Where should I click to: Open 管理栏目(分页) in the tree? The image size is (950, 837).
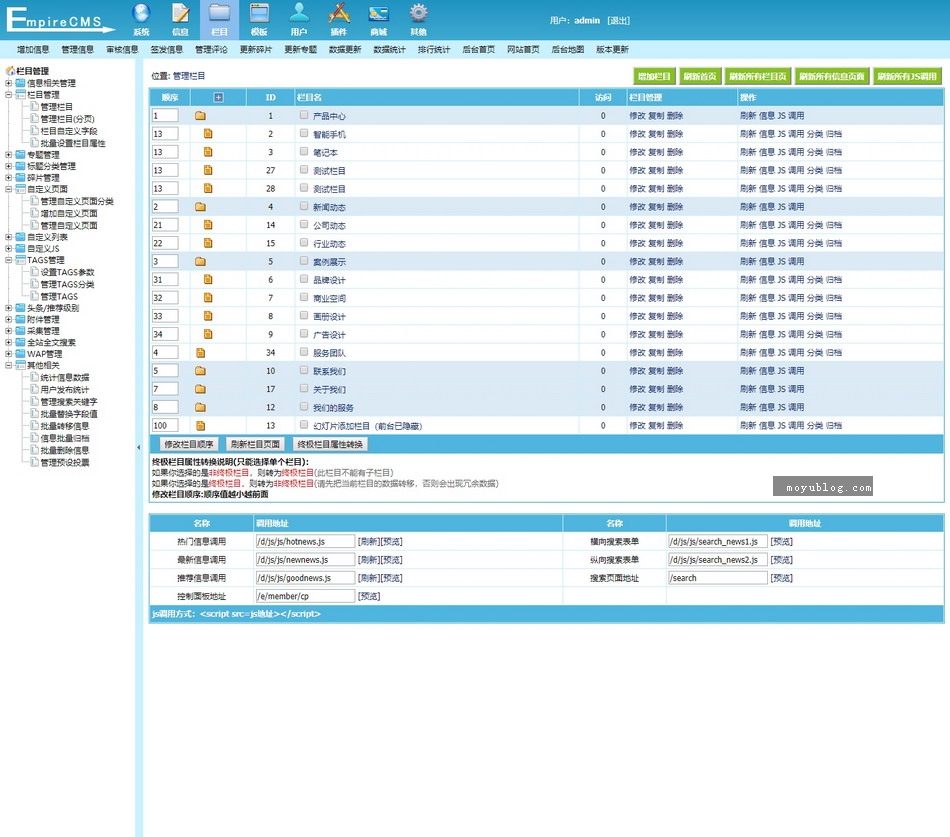pyautogui.click(x=67, y=119)
